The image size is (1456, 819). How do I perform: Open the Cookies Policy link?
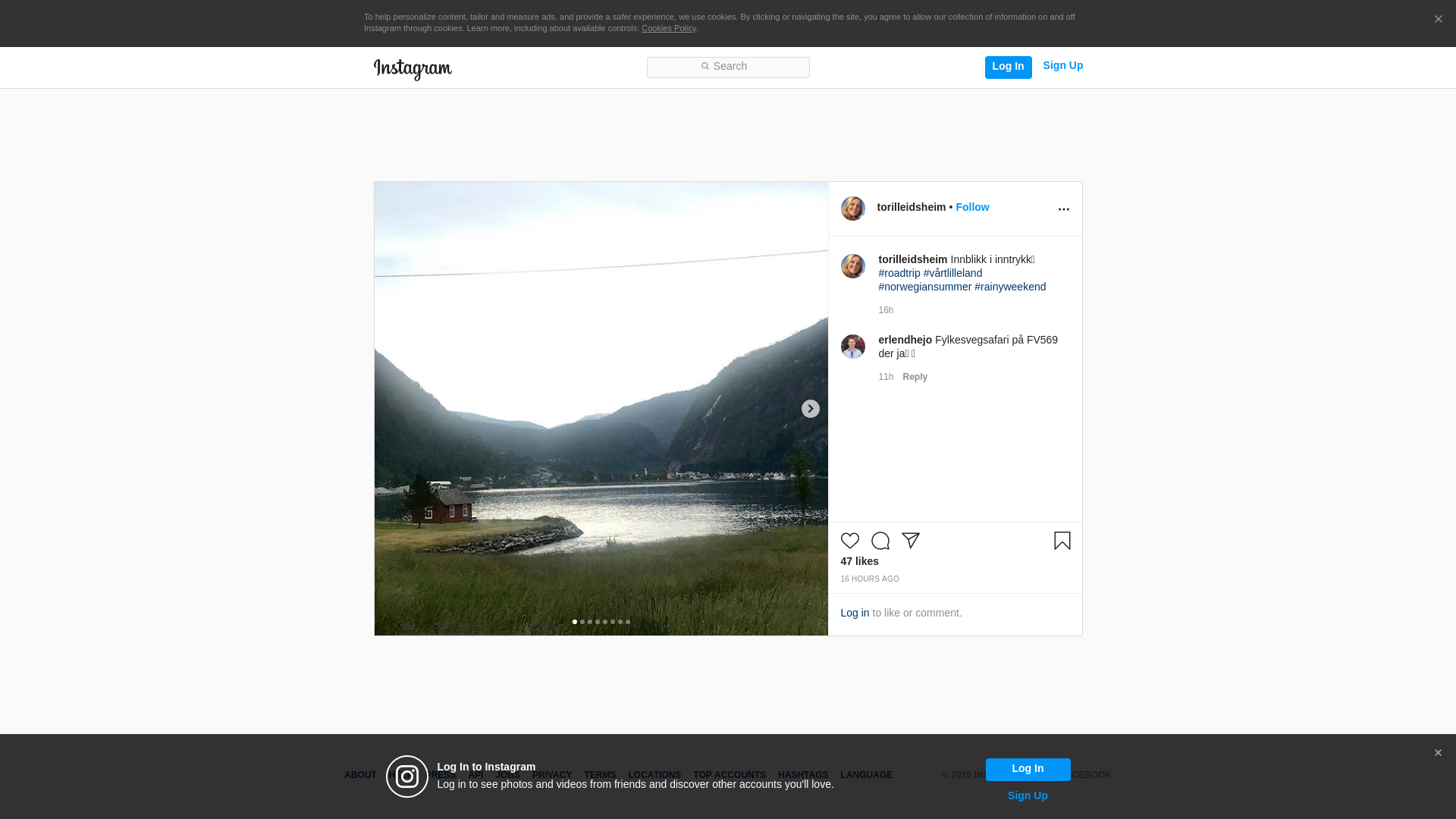[669, 28]
